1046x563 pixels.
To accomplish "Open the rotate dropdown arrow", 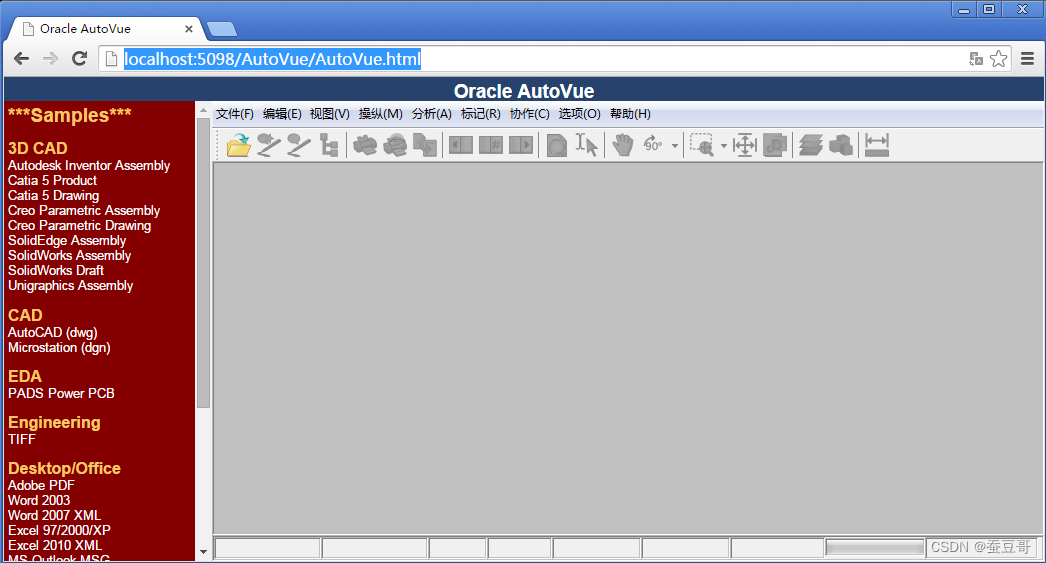I will (x=675, y=145).
